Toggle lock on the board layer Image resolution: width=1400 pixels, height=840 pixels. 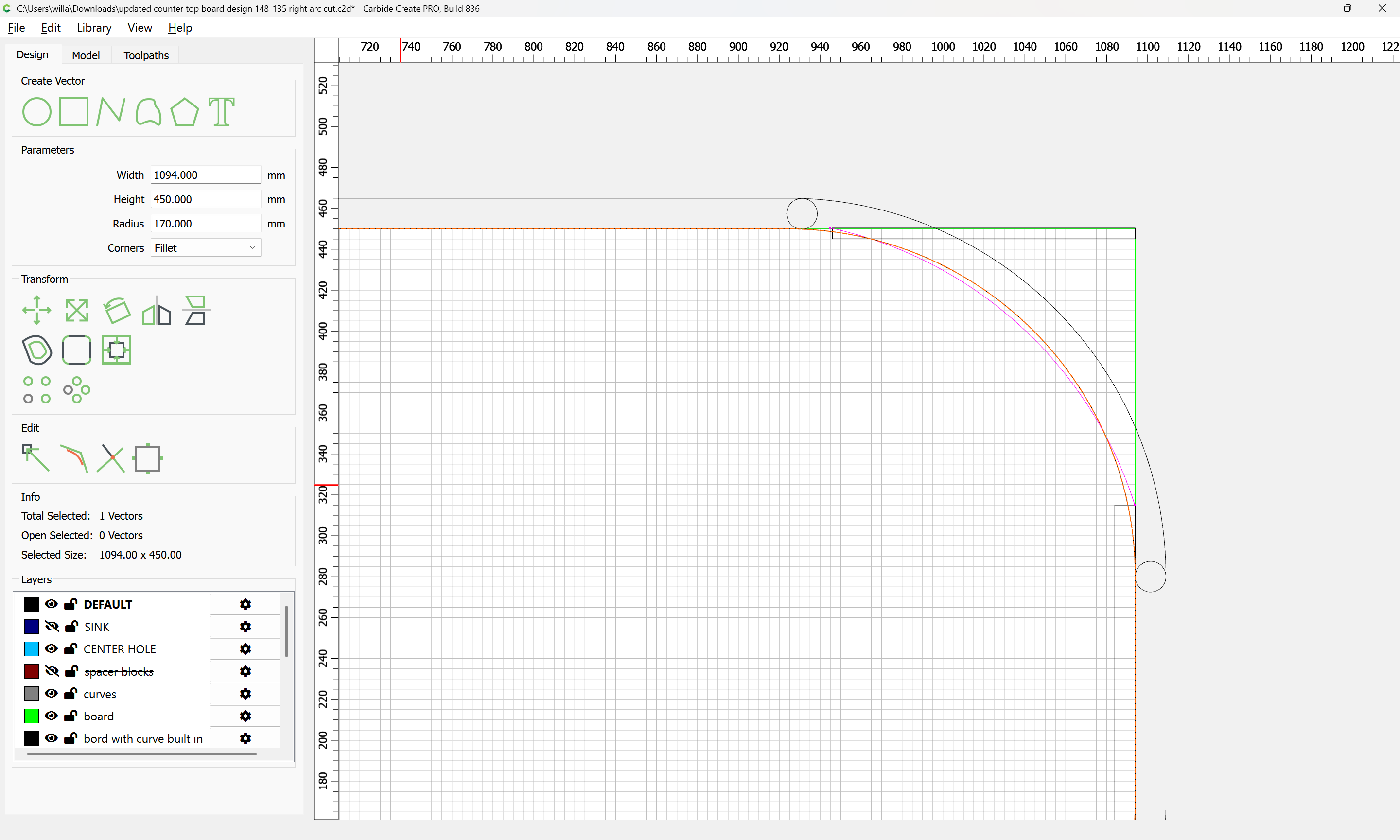click(71, 716)
